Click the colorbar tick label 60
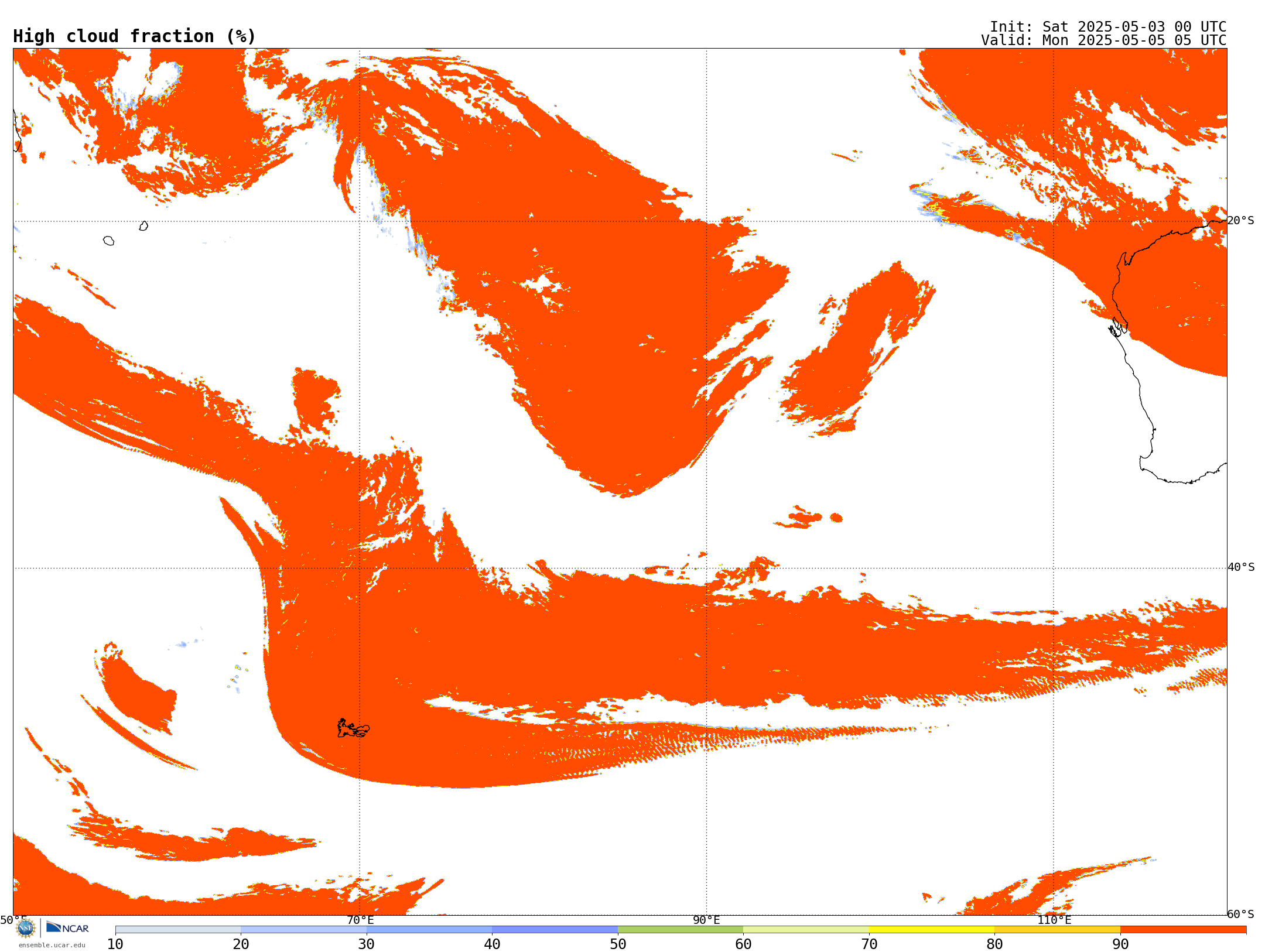Image resolution: width=1265 pixels, height=952 pixels. pos(743,944)
